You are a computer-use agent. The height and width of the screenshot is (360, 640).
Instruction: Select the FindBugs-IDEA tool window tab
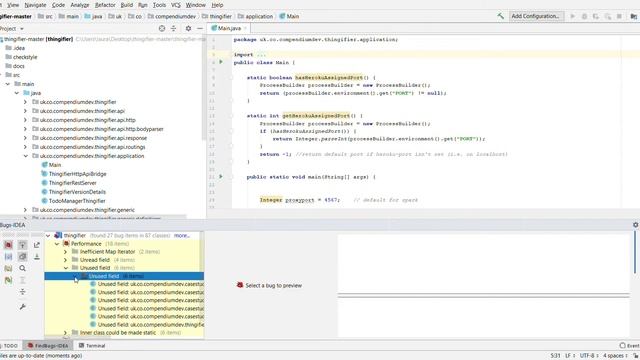(48, 346)
